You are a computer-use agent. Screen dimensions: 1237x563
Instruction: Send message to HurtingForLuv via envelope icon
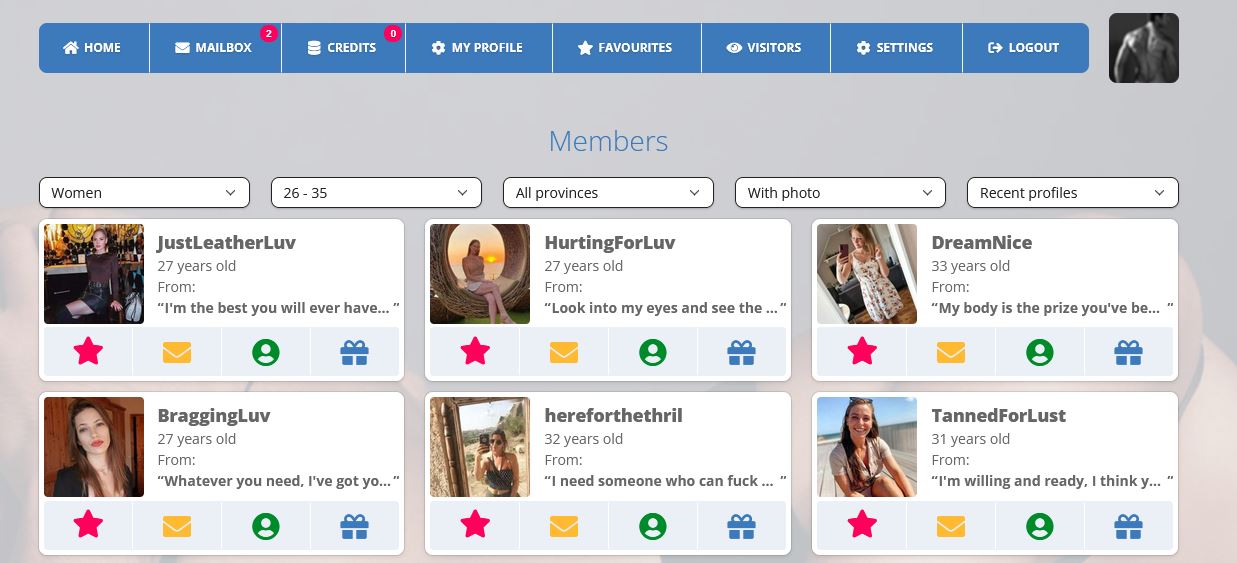[564, 351]
